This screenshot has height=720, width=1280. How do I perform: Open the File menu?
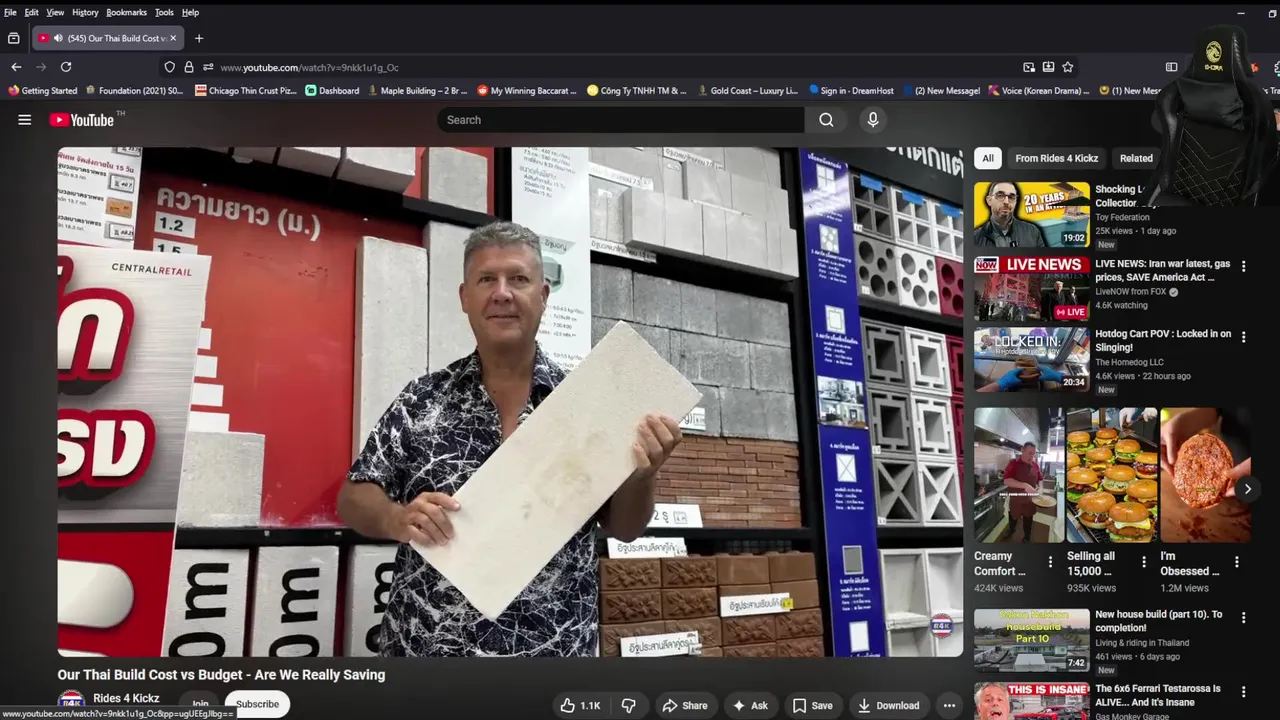click(x=10, y=12)
